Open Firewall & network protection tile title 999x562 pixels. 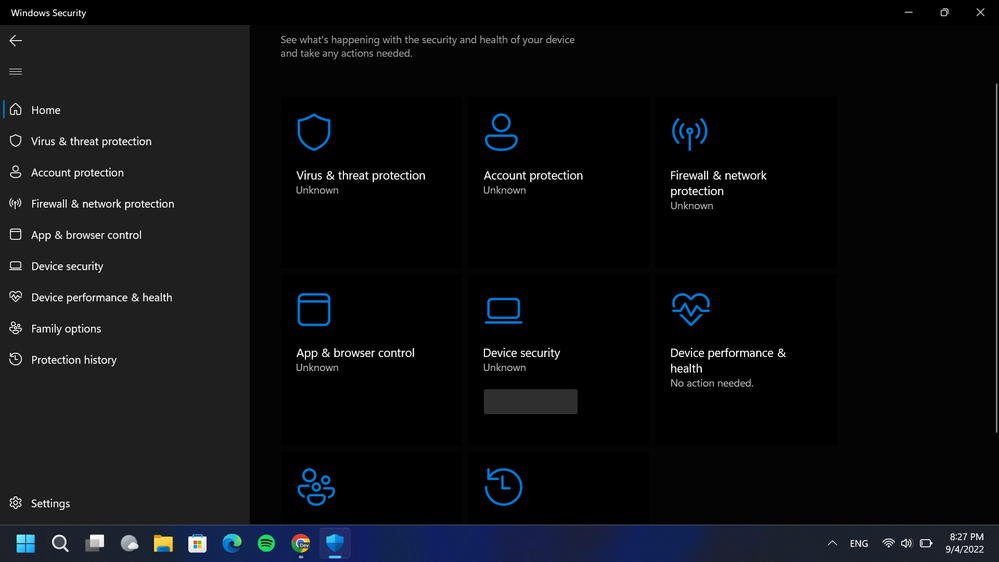(718, 183)
